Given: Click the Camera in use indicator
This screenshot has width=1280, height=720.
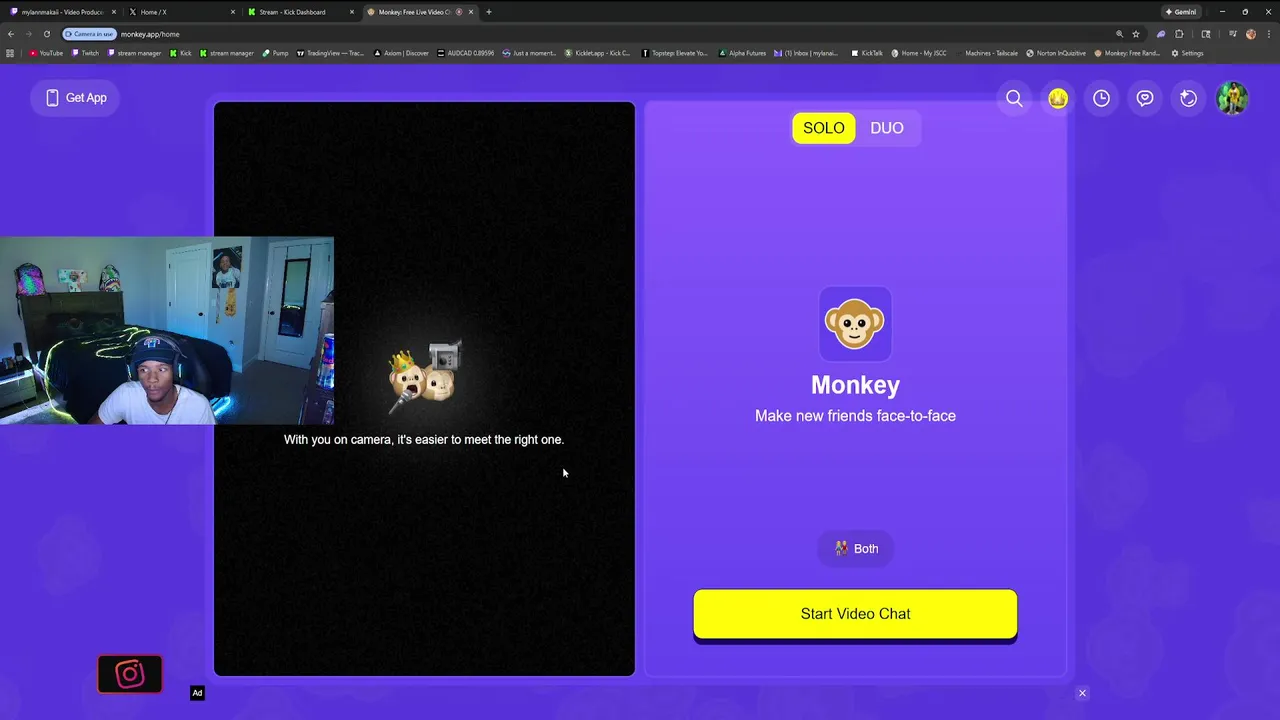Looking at the screenshot, I should tap(89, 34).
